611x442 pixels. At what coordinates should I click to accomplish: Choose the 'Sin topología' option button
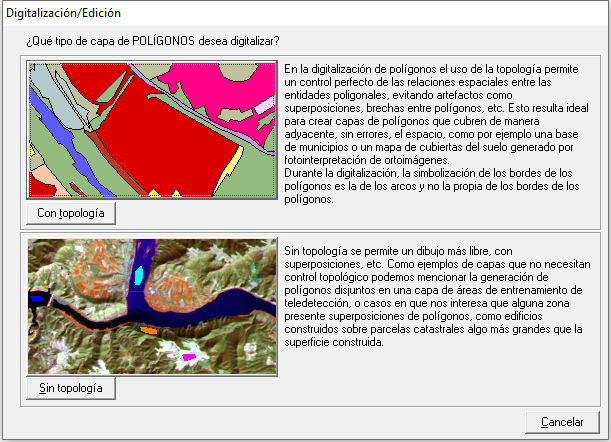coord(71,387)
